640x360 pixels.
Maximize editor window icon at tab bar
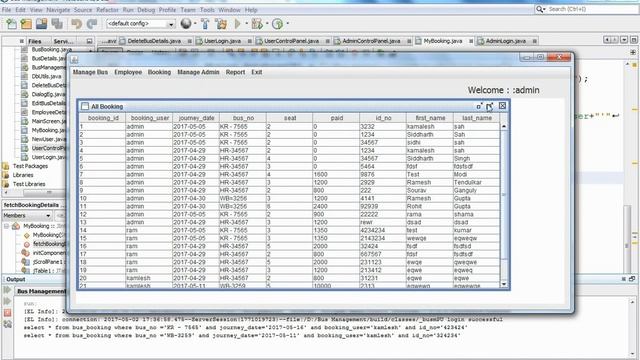[x=633, y=40]
